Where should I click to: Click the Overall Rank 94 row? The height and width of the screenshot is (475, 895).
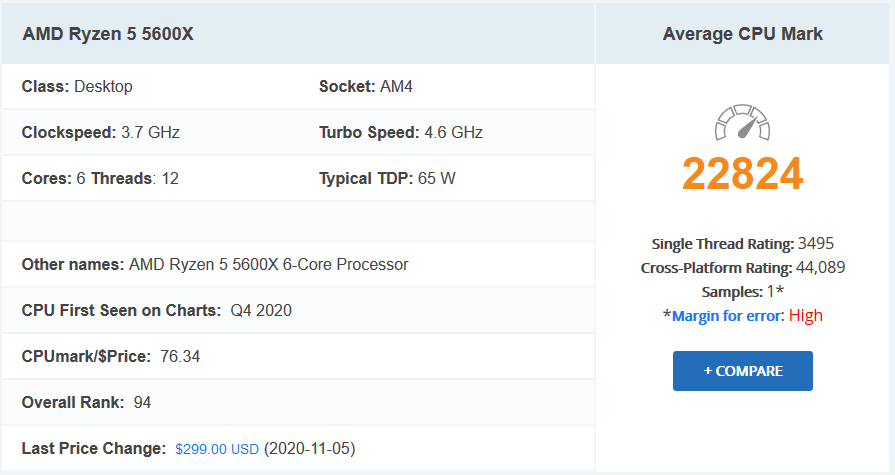[x=87, y=403]
